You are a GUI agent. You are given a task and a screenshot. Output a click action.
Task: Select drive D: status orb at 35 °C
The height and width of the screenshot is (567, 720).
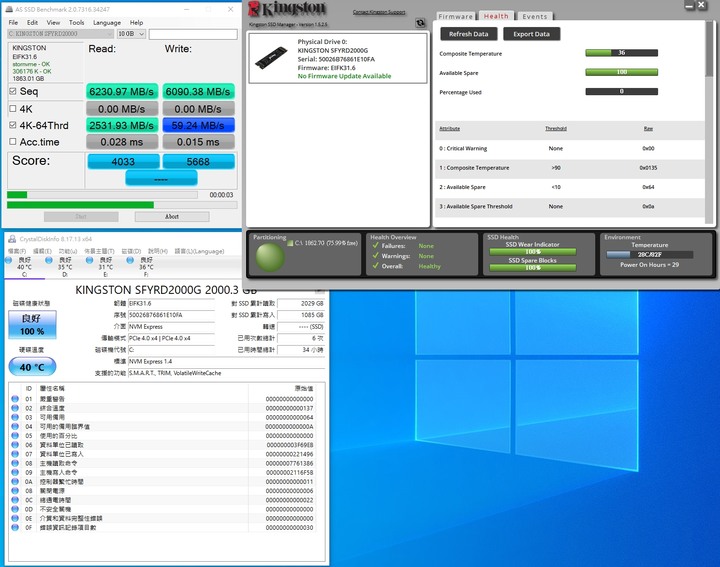(49, 260)
